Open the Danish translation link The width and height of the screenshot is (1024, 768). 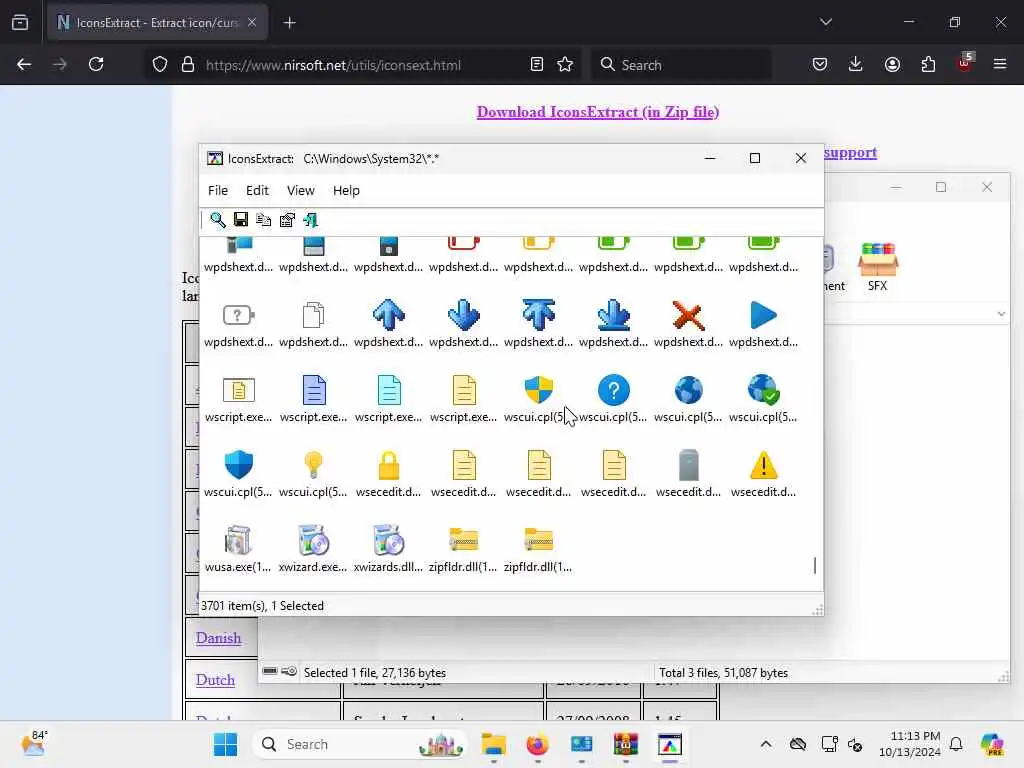coord(218,637)
